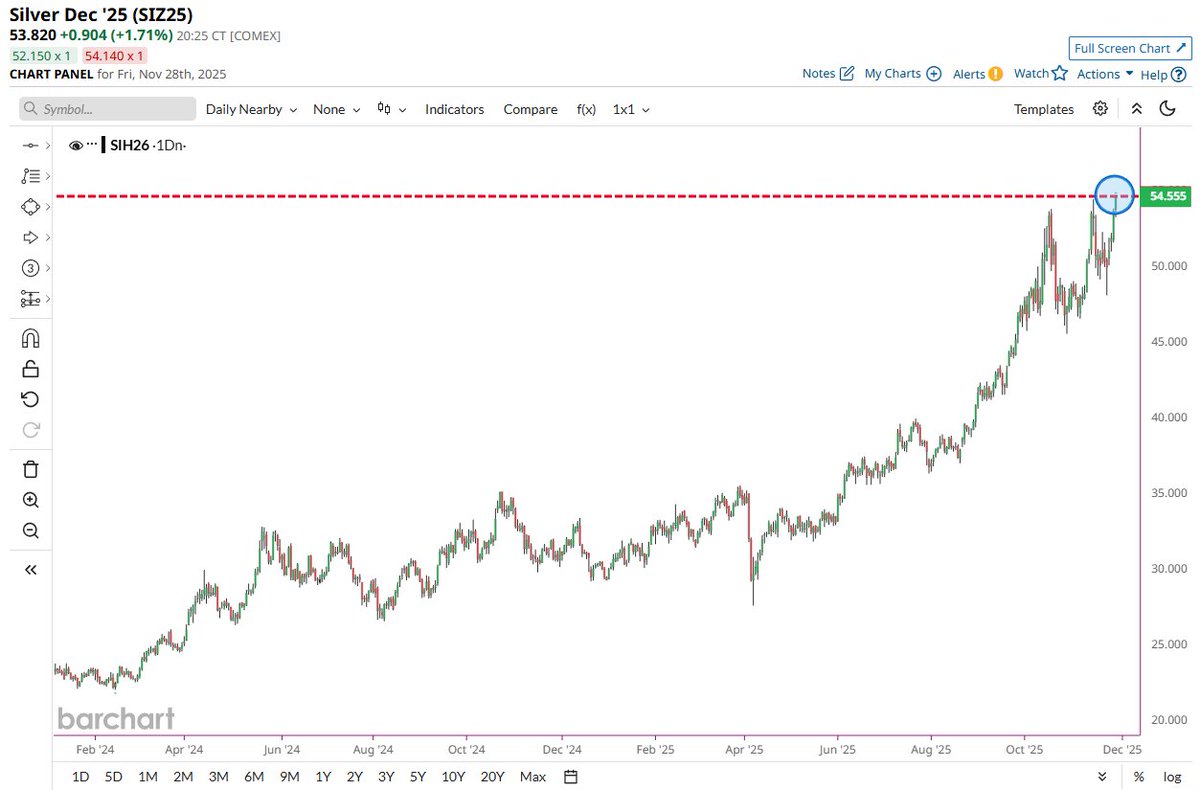Choose the geometric shapes tool

coord(29,206)
